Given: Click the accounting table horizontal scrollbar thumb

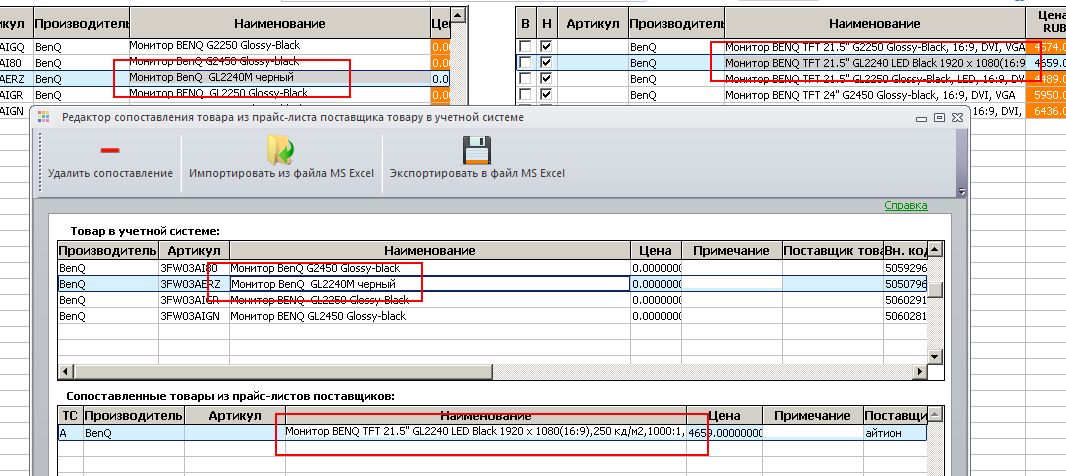Looking at the screenshot, I should coord(283,372).
